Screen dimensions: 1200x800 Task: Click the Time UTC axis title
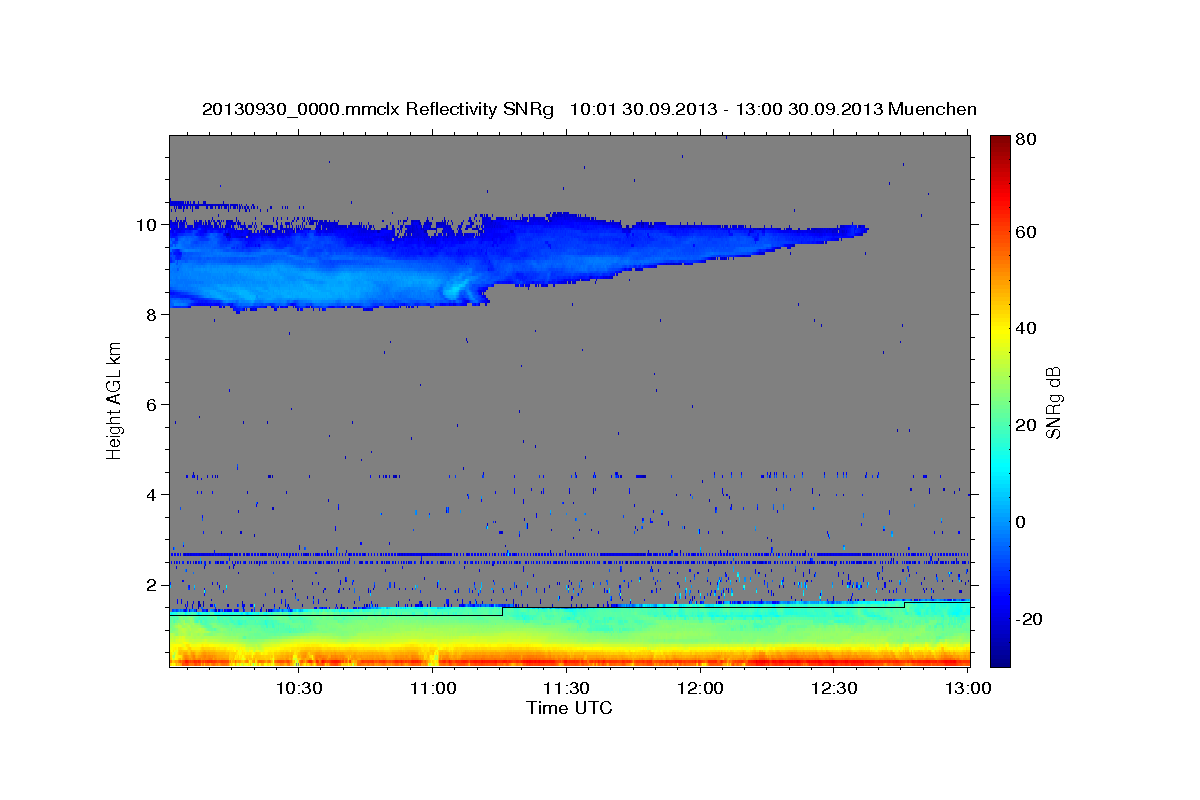[x=569, y=708]
